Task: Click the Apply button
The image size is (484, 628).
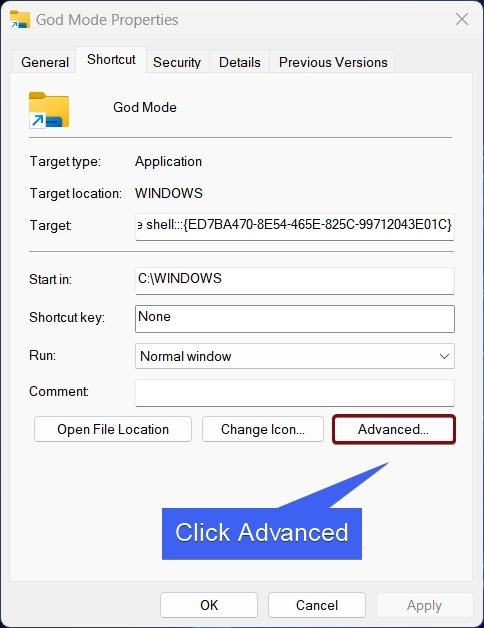Action: [x=425, y=605]
